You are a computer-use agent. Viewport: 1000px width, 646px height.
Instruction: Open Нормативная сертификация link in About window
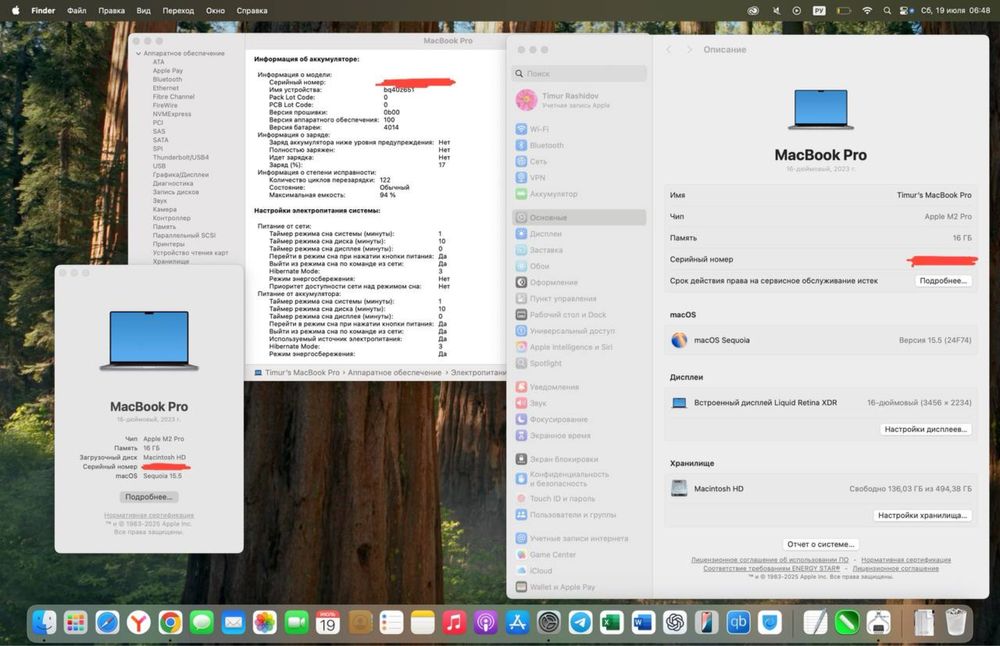tap(149, 515)
